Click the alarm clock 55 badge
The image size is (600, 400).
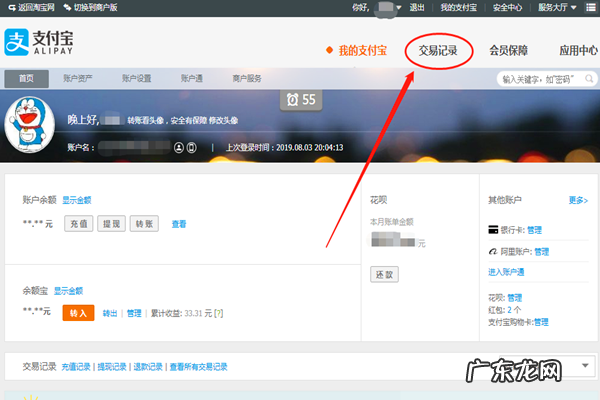(x=301, y=100)
